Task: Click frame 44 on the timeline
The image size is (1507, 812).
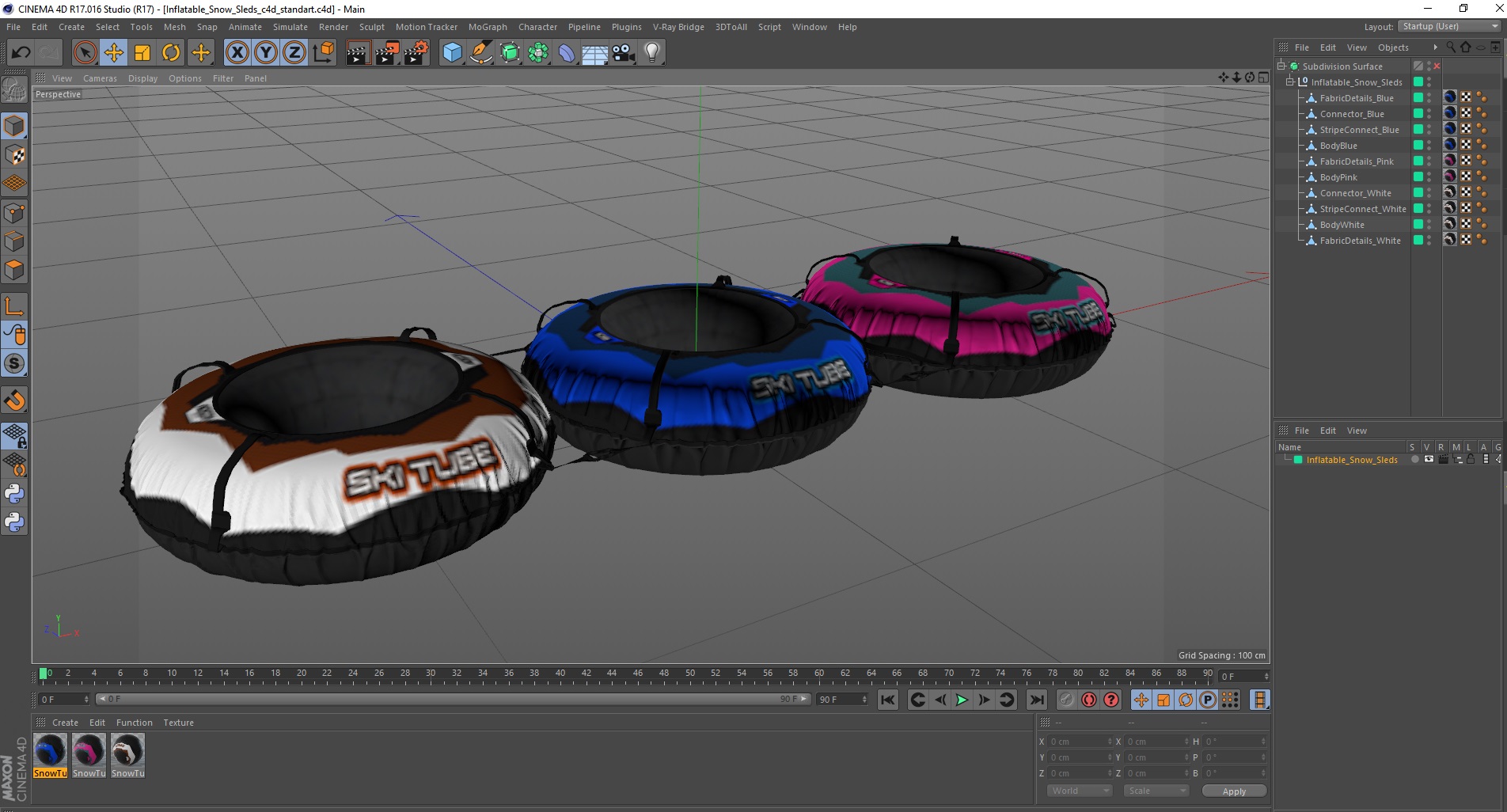Action: coord(612,674)
